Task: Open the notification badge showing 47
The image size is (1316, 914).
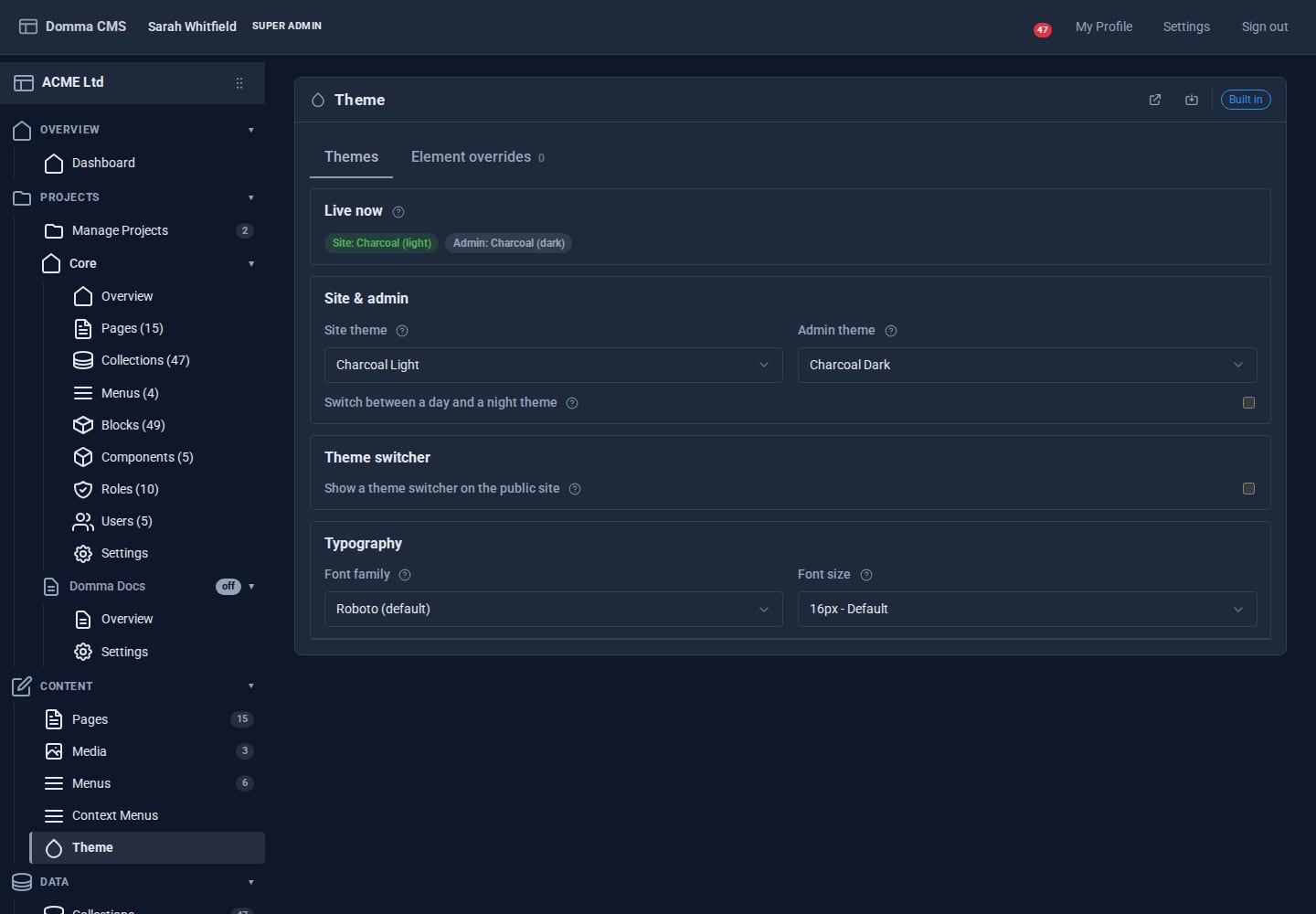Action: [x=1043, y=30]
